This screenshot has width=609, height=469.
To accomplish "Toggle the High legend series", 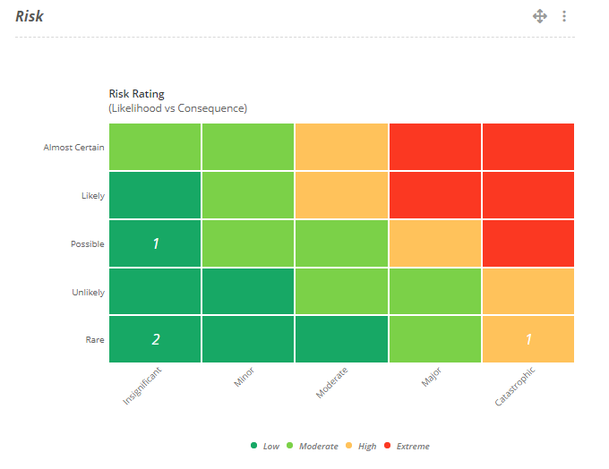I will pos(361,446).
